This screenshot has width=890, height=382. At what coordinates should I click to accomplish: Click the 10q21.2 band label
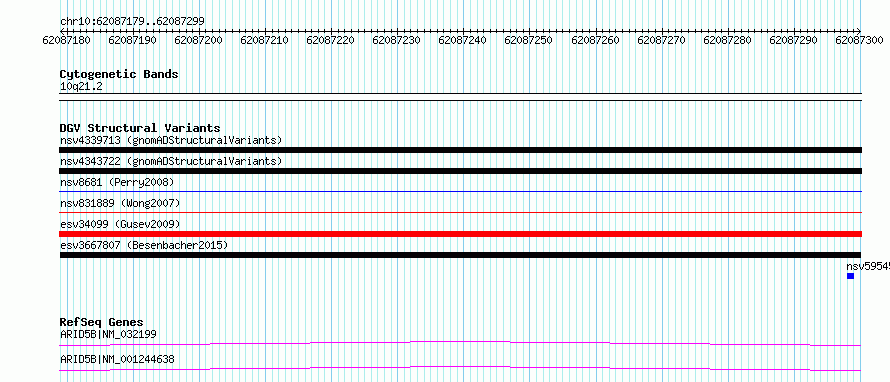pos(81,87)
